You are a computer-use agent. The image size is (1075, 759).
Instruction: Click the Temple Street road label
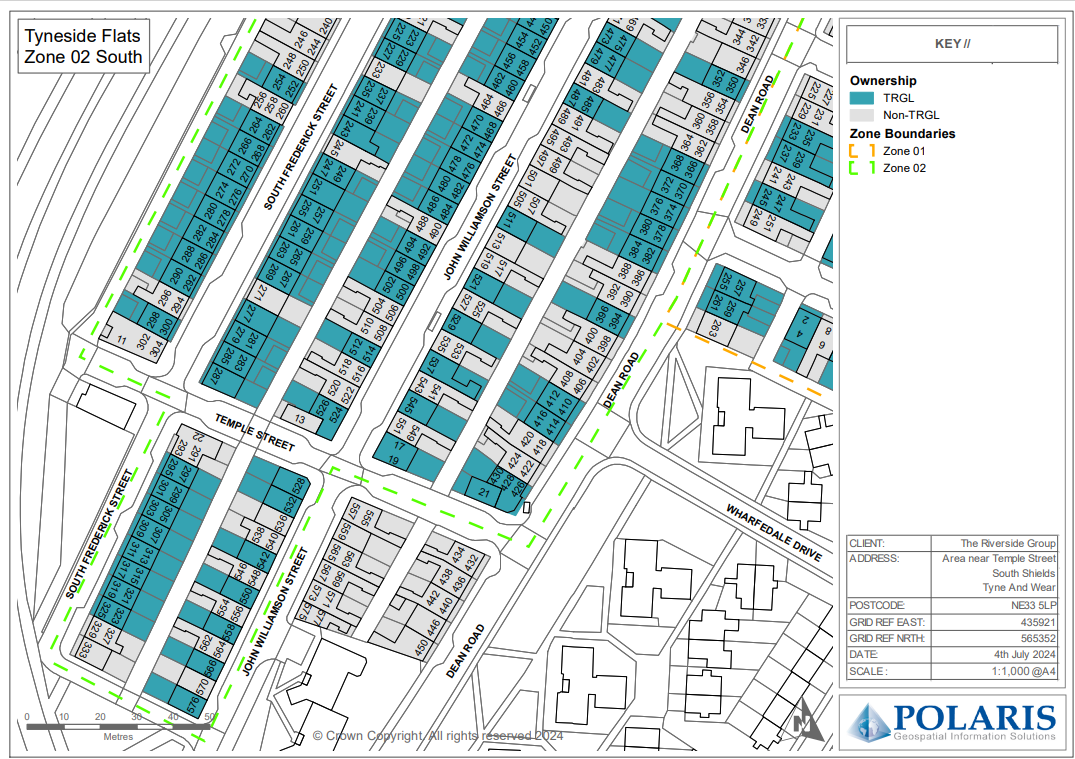click(x=256, y=432)
